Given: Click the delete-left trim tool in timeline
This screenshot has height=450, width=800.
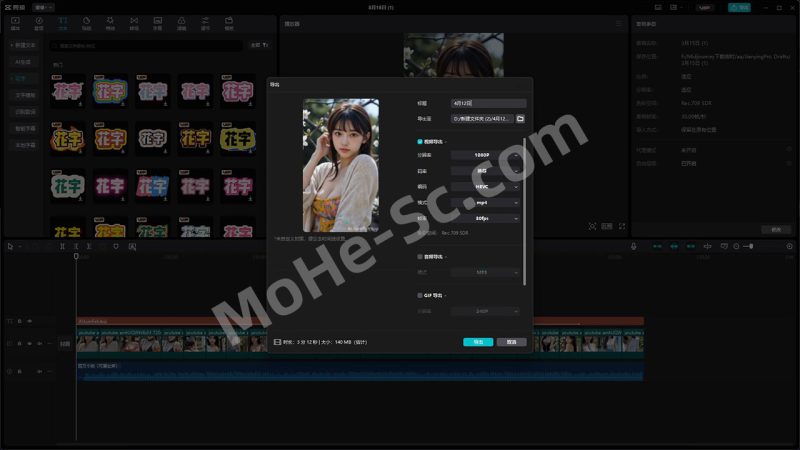Looking at the screenshot, I should (x=76, y=246).
